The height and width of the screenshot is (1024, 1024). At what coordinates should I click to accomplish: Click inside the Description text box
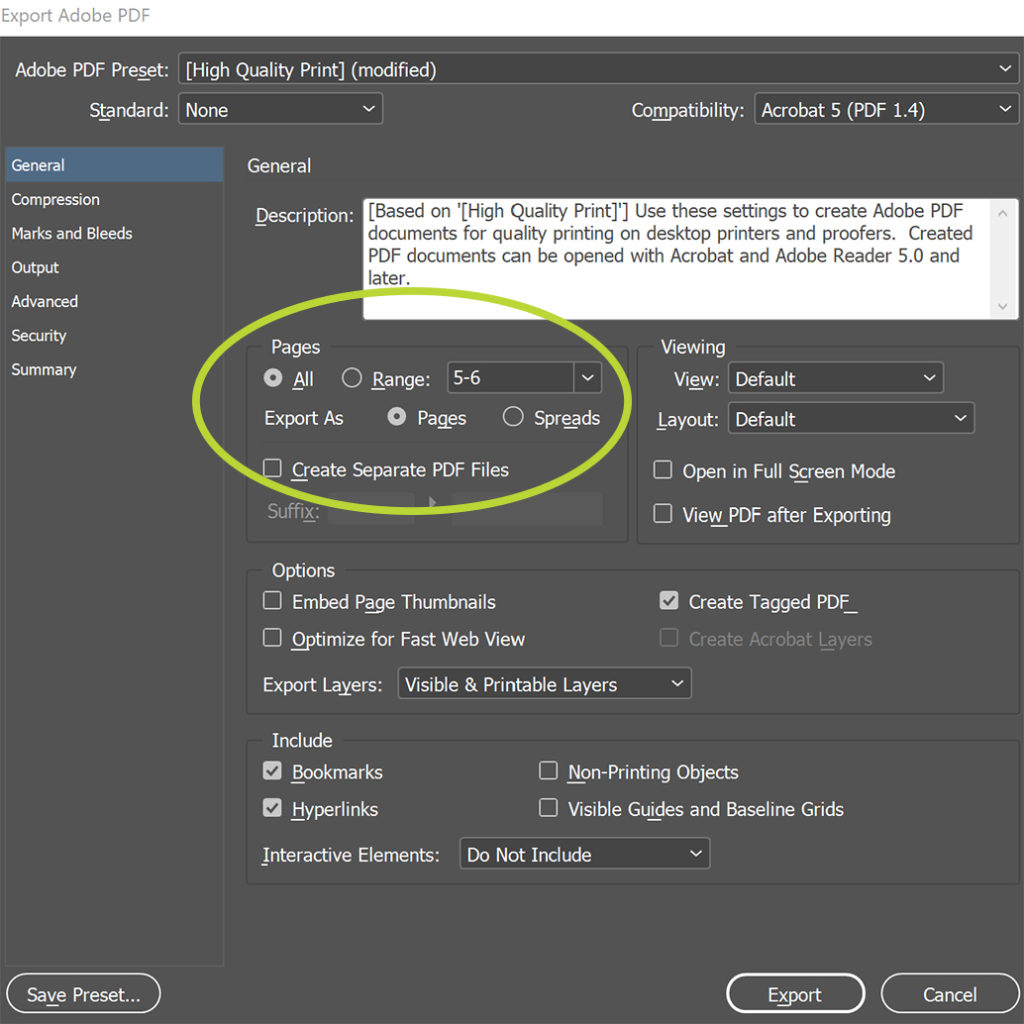[677, 259]
